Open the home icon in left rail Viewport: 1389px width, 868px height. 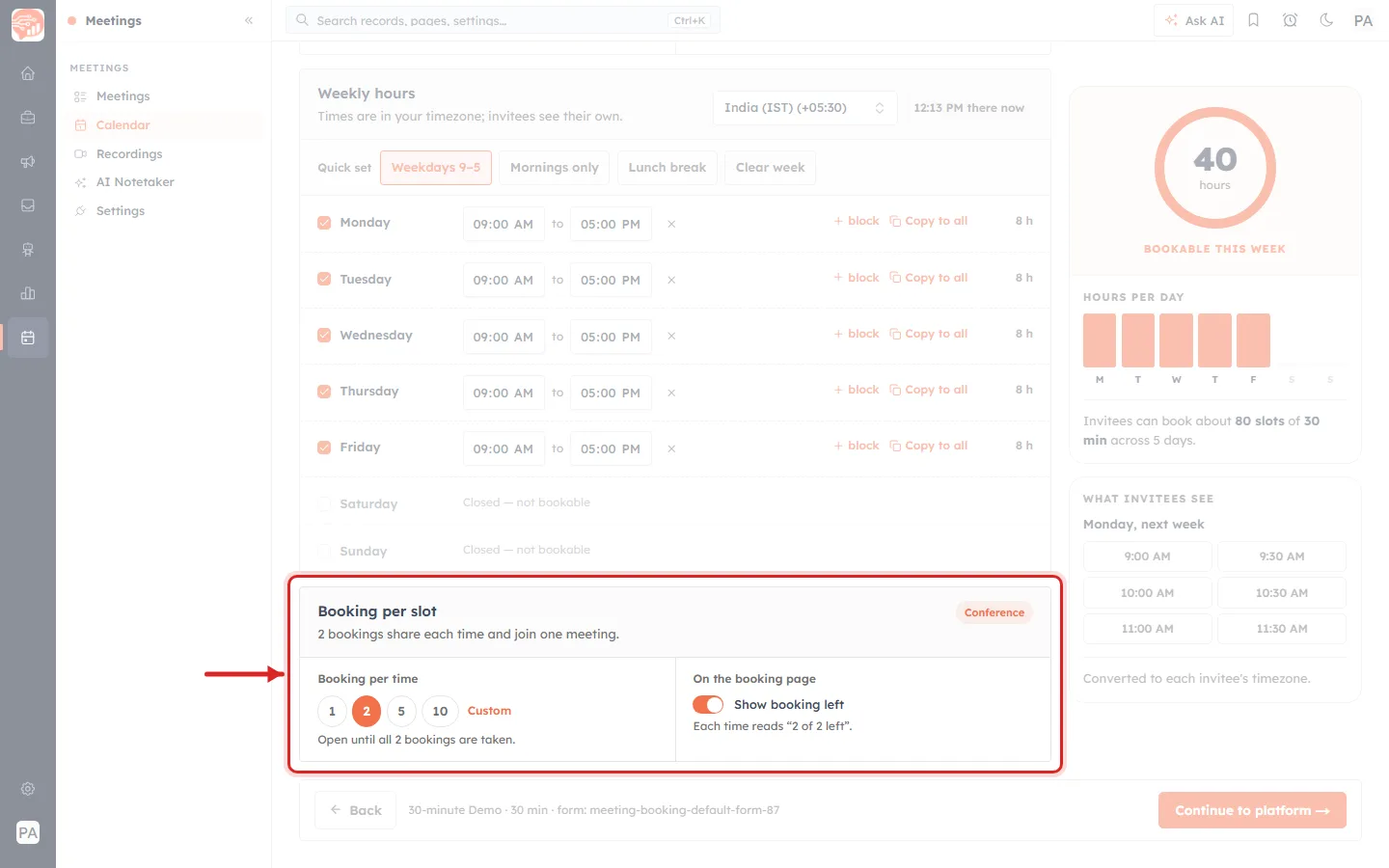[28, 73]
